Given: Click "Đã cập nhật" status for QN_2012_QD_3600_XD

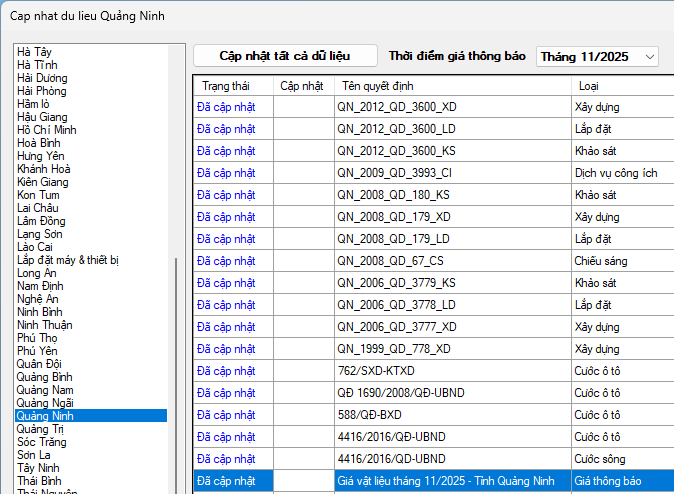Looking at the screenshot, I should tap(227, 106).
